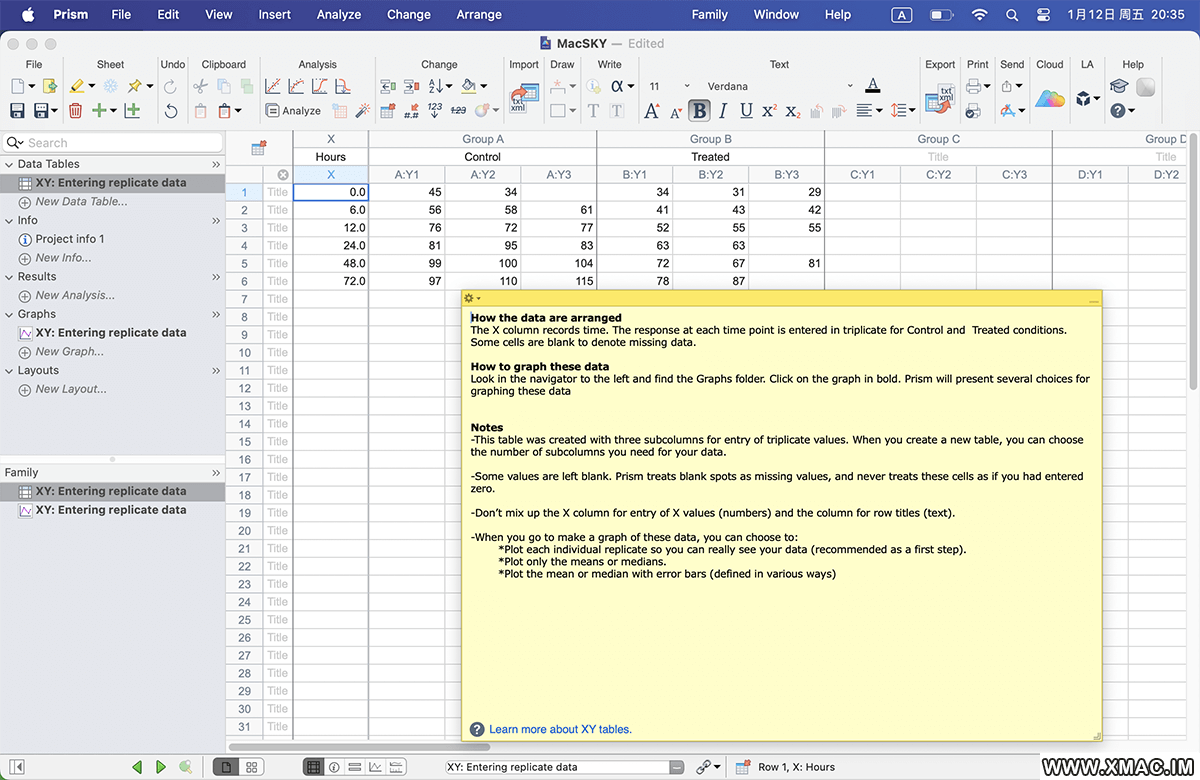Click the green go-forward arrow in status bar
1200x780 pixels.
(161, 767)
